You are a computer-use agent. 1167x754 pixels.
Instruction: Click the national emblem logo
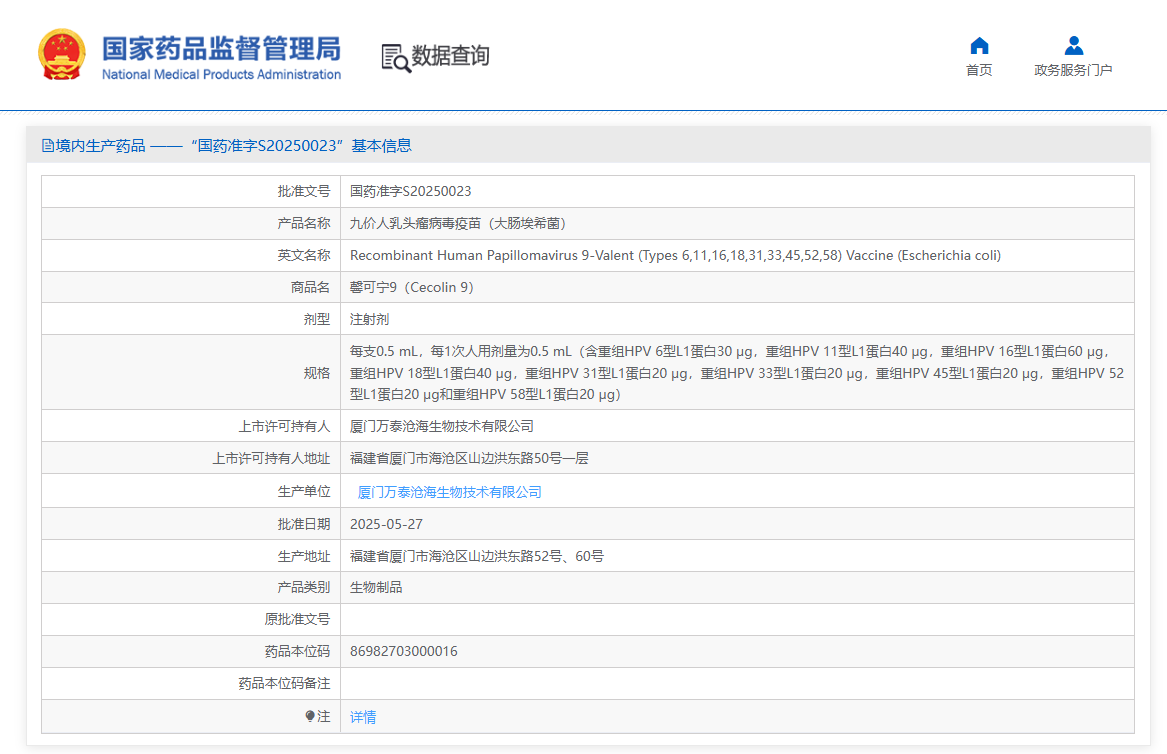[62, 54]
